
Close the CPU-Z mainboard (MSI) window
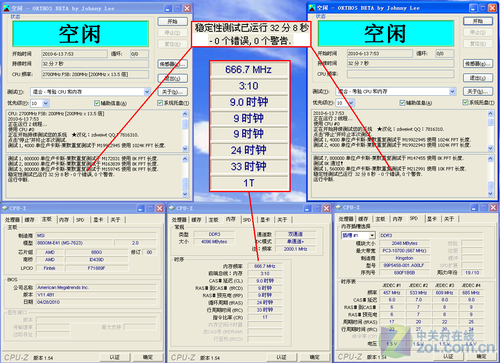160,208
